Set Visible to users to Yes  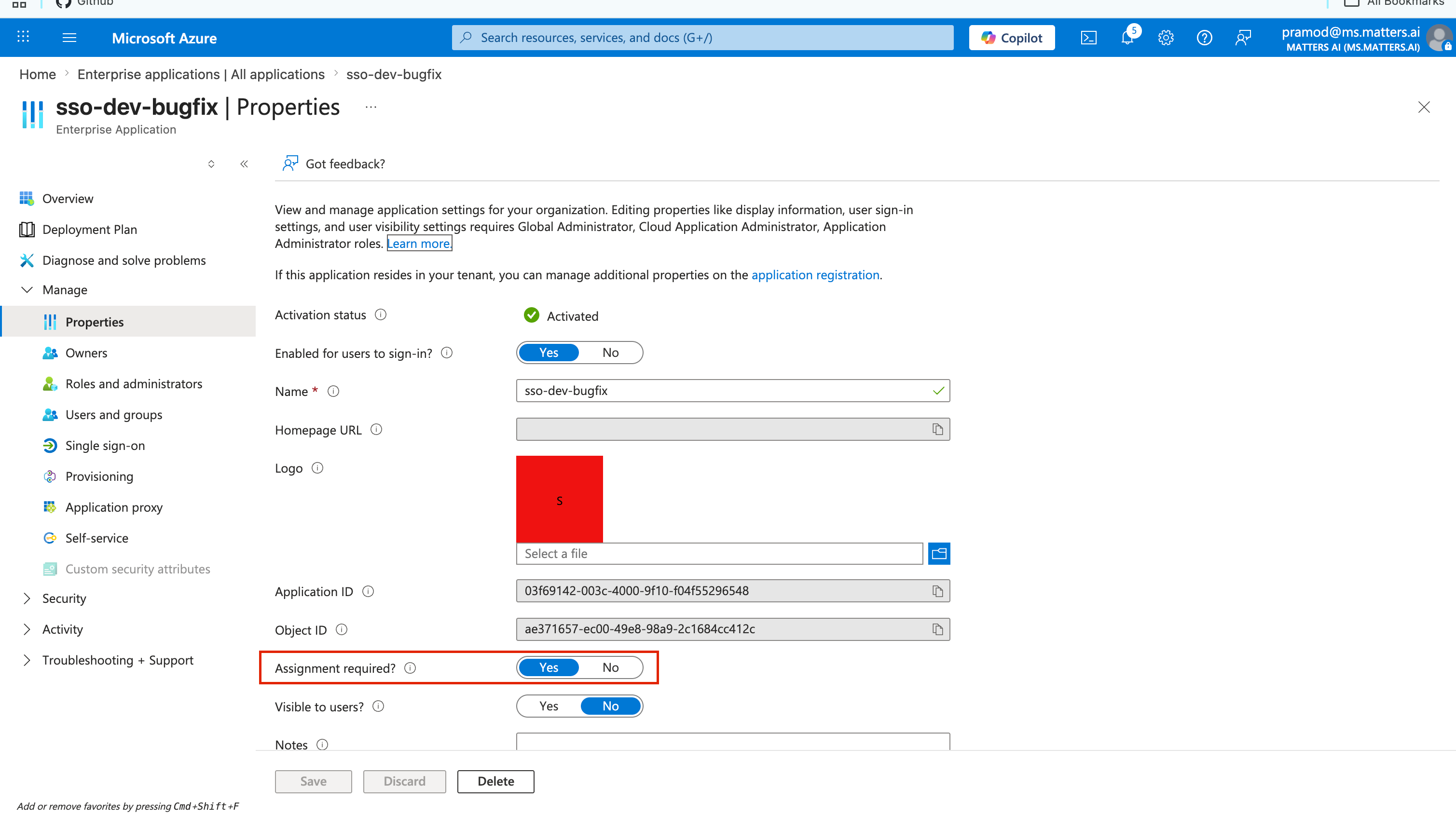click(549, 706)
